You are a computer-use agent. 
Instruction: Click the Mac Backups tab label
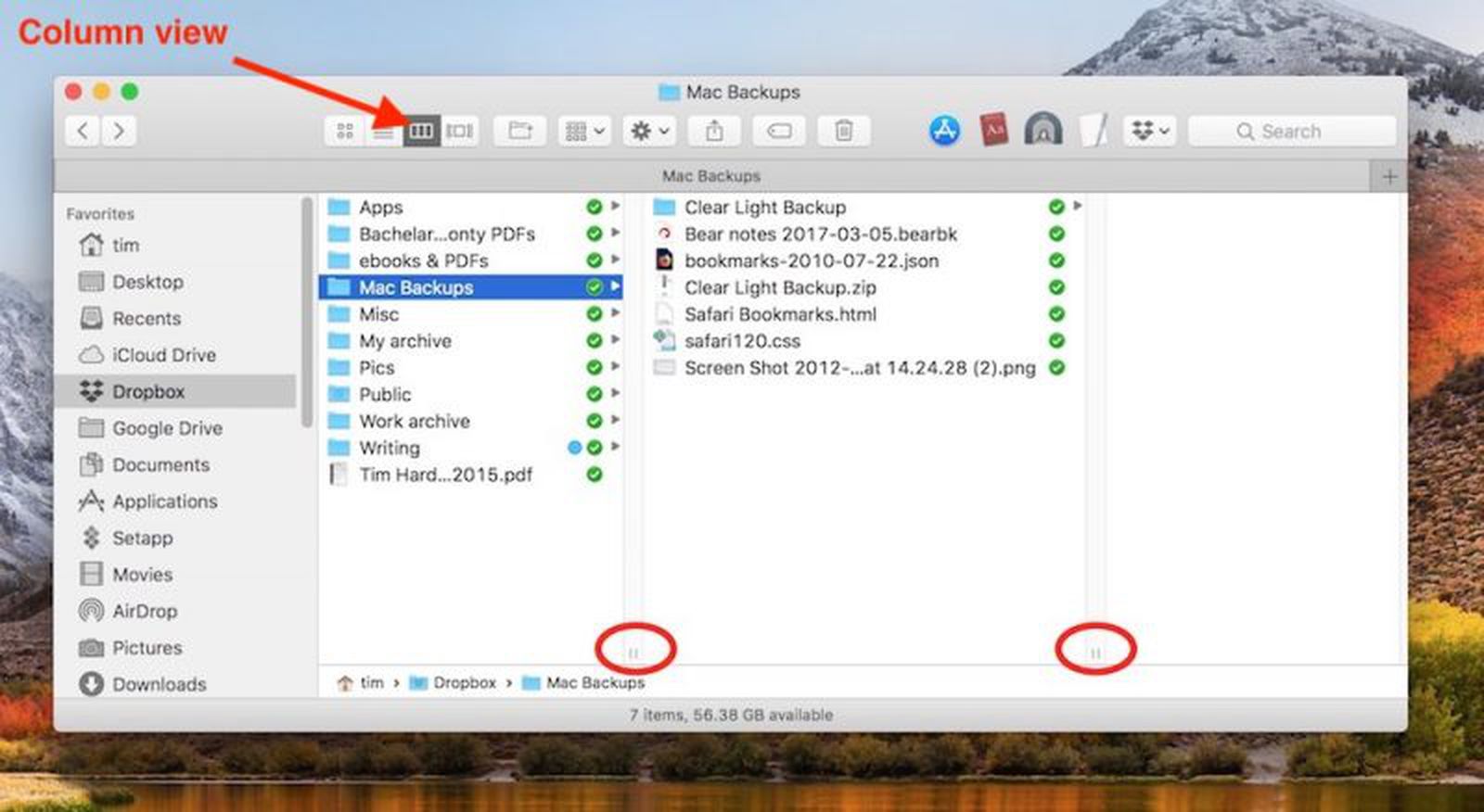pyautogui.click(x=711, y=176)
